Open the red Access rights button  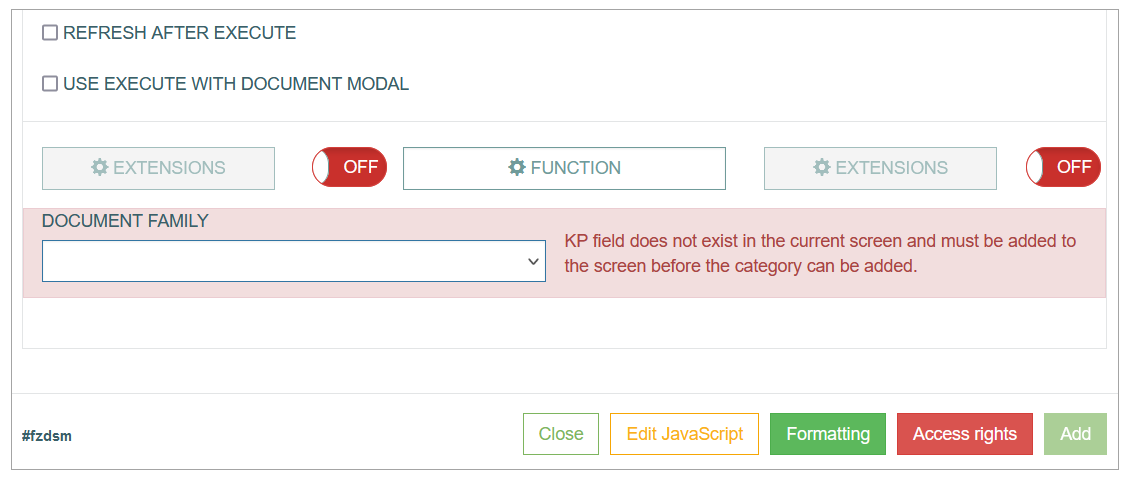(x=965, y=434)
